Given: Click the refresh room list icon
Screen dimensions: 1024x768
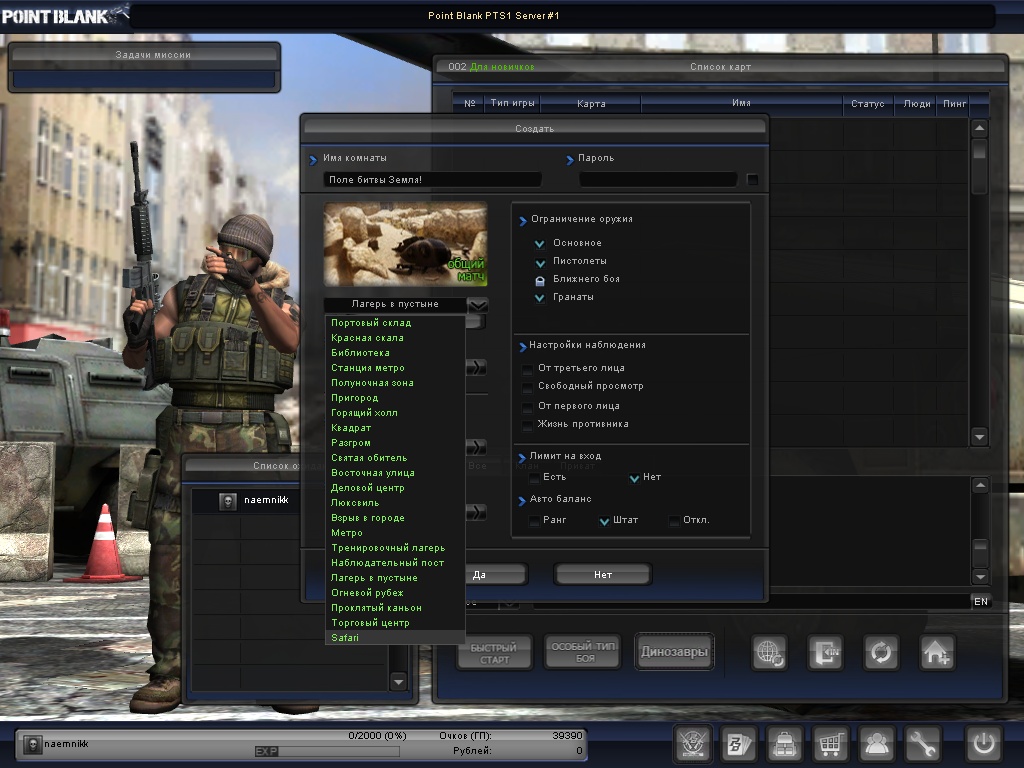Looking at the screenshot, I should 881,652.
